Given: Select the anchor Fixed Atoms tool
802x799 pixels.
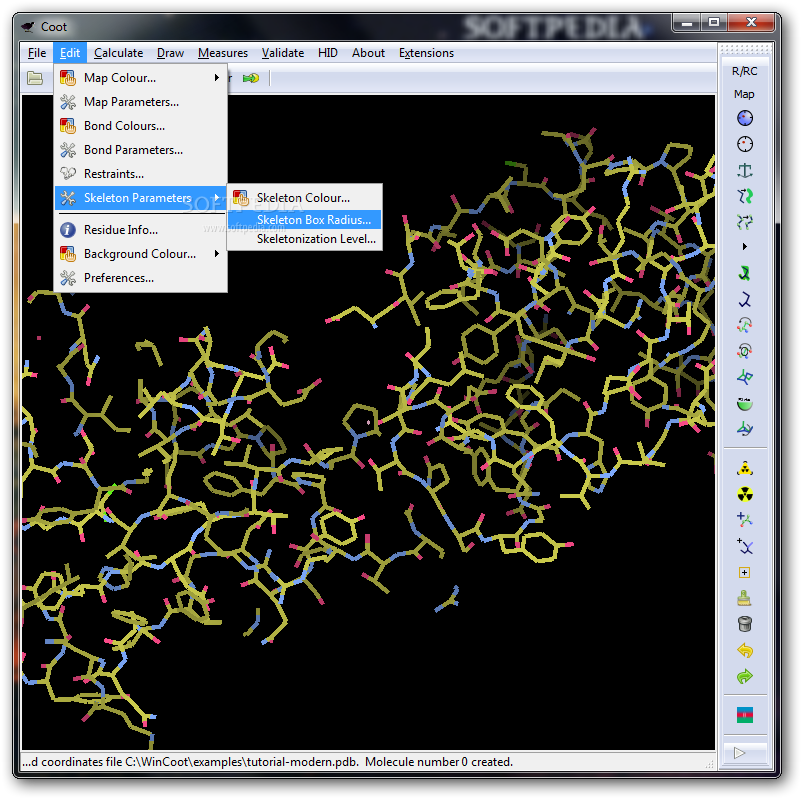Looking at the screenshot, I should point(745,170).
